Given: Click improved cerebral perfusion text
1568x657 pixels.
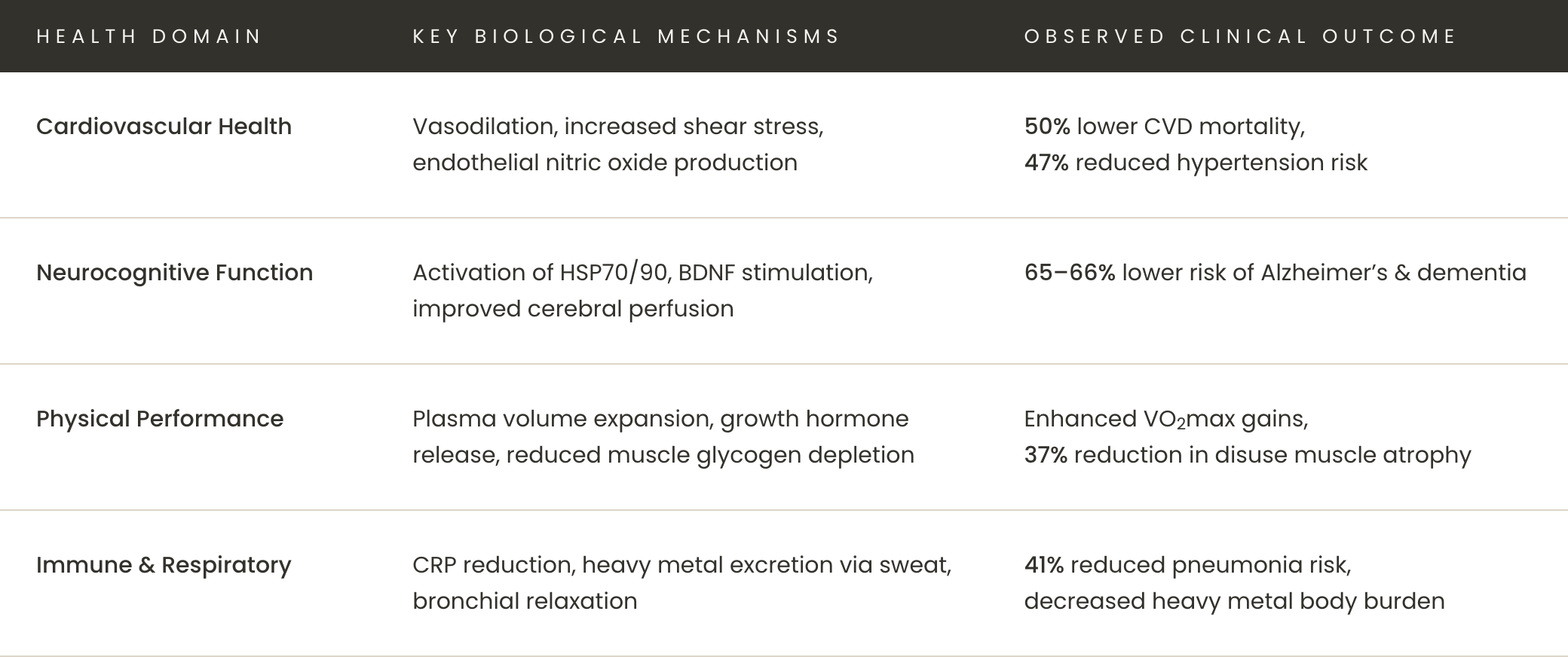Looking at the screenshot, I should click(x=573, y=309).
